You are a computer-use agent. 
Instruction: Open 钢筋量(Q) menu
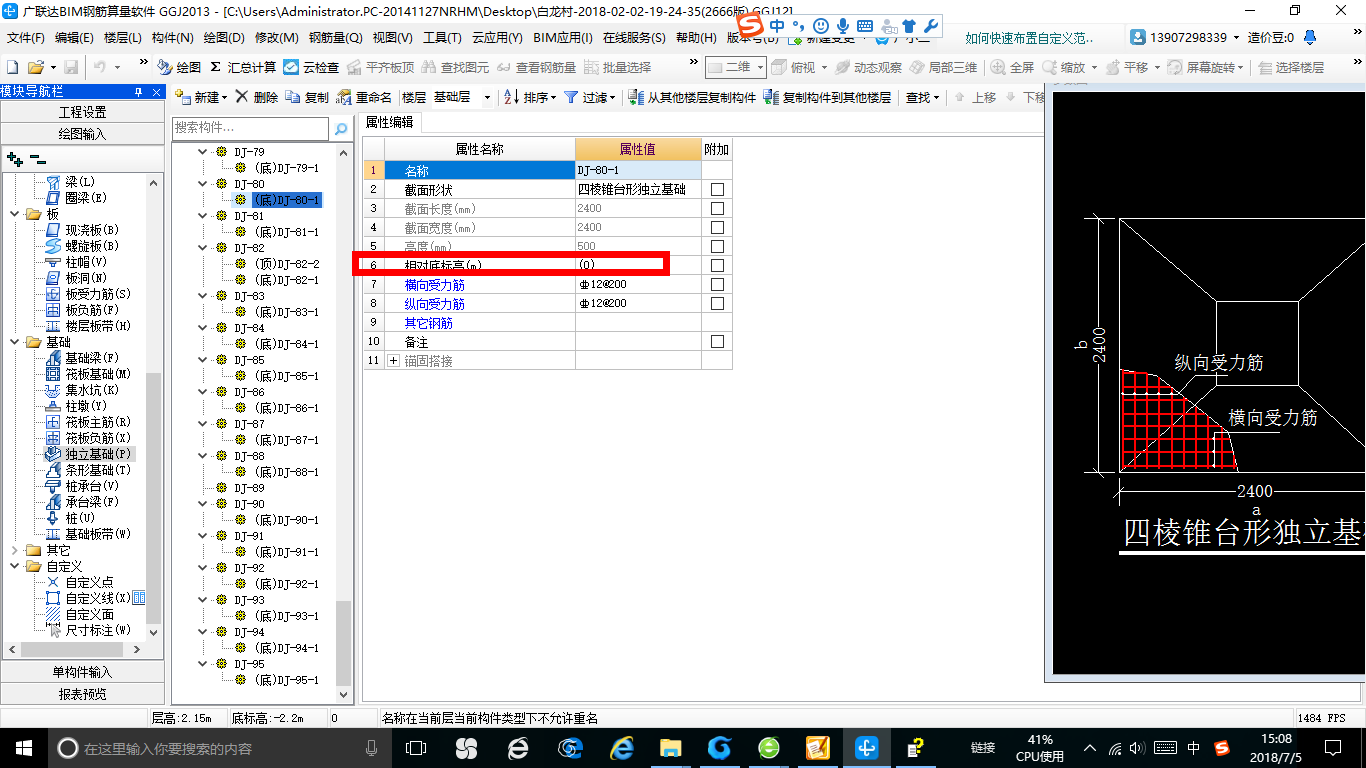[335, 38]
